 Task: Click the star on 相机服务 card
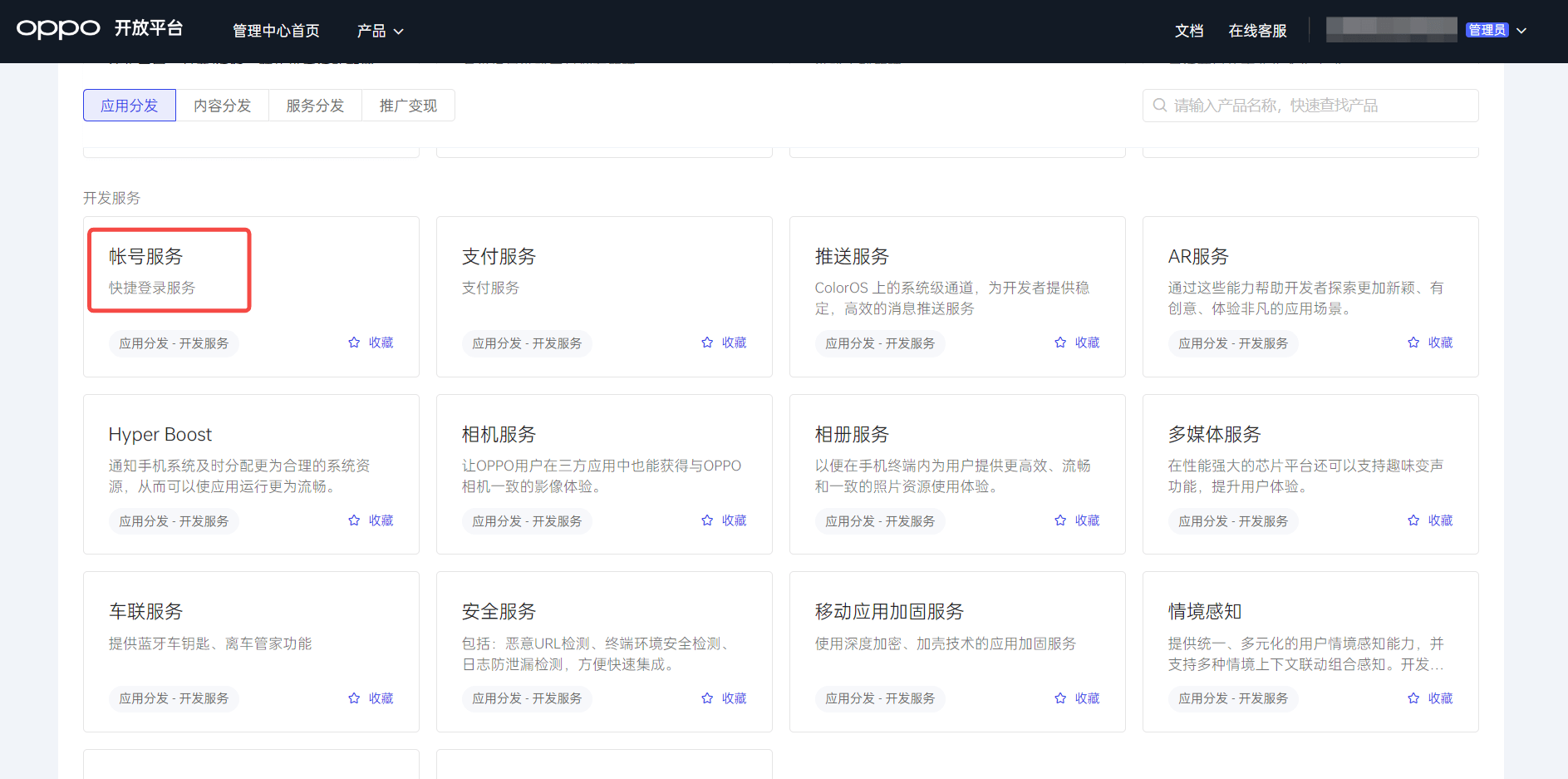pos(707,520)
